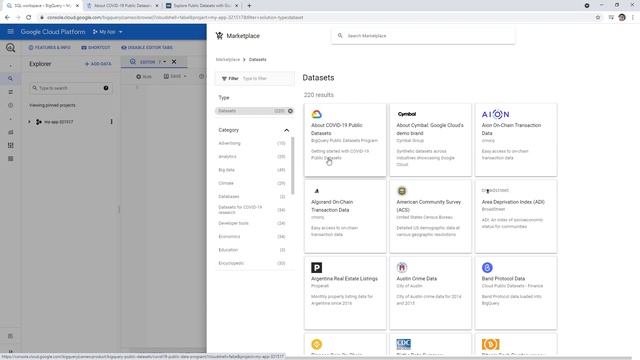Click the CDC logo on the bottom card
The image size is (640, 360).
click(x=403, y=344)
